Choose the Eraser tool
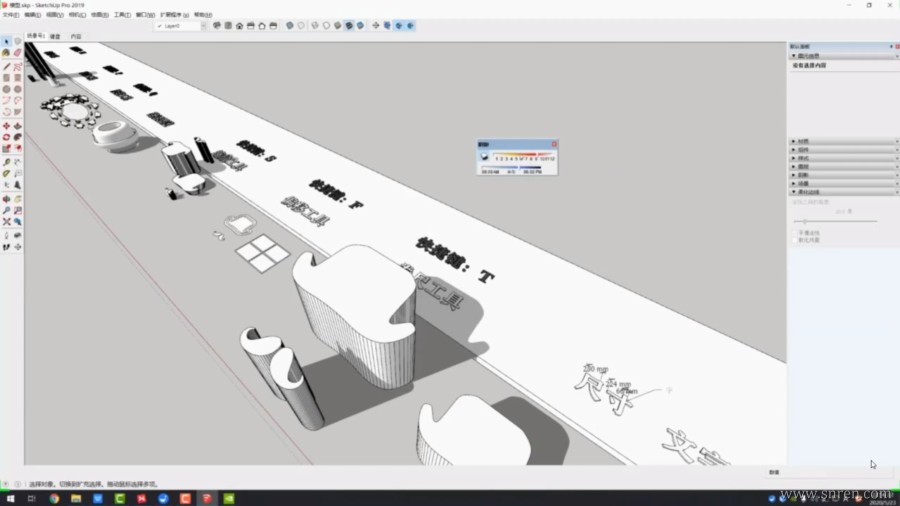This screenshot has height=506, width=900. [18, 53]
